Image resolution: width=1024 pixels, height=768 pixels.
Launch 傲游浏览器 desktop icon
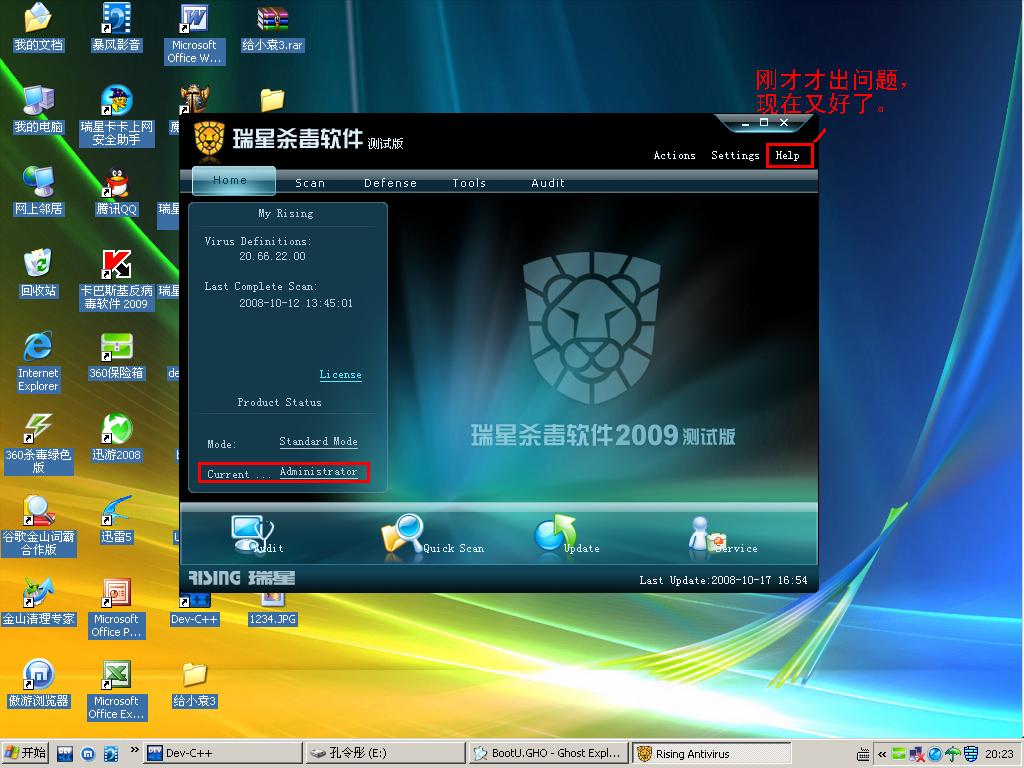pyautogui.click(x=38, y=683)
